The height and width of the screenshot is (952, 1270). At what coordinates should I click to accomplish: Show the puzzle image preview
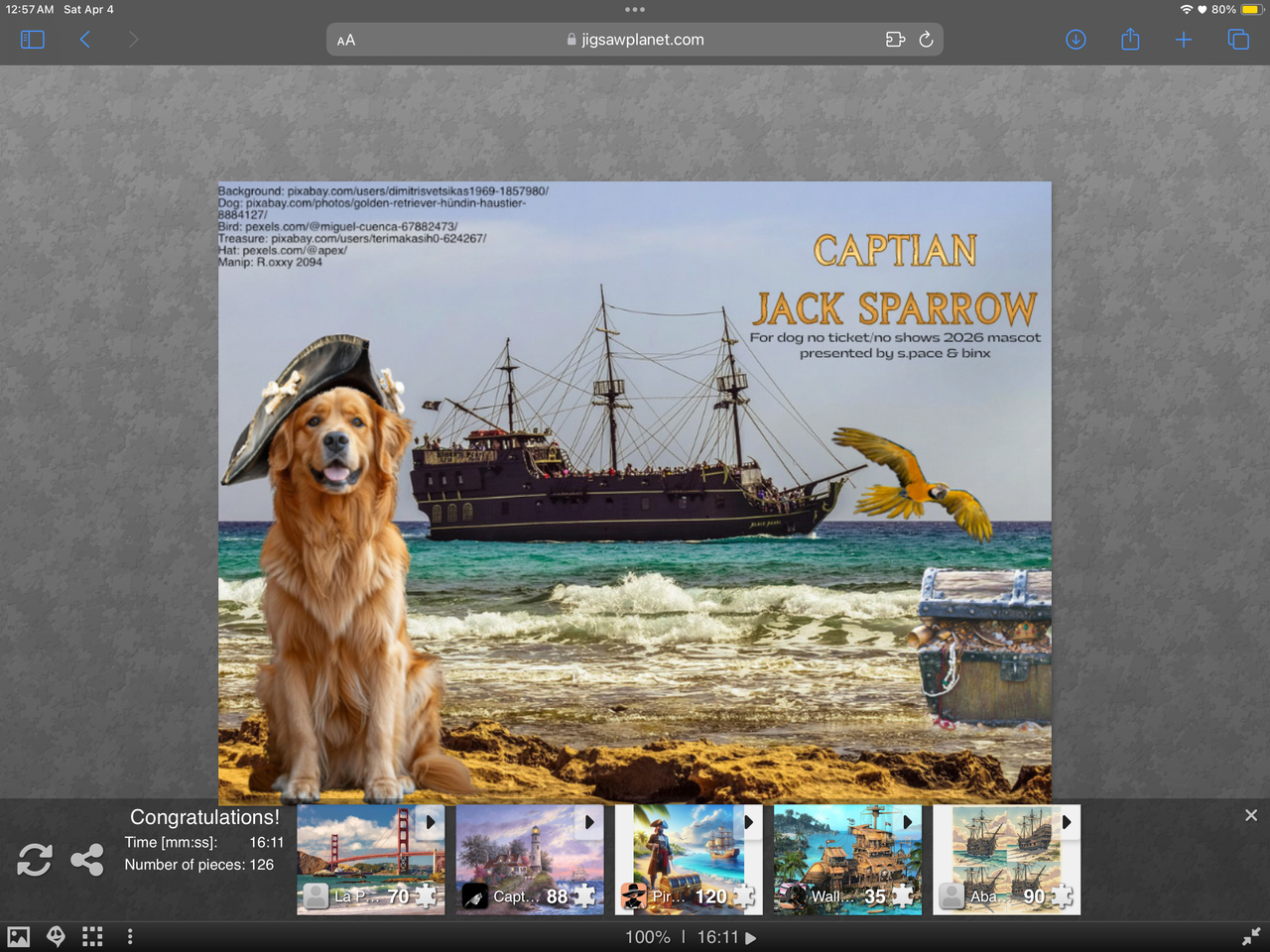point(18,937)
